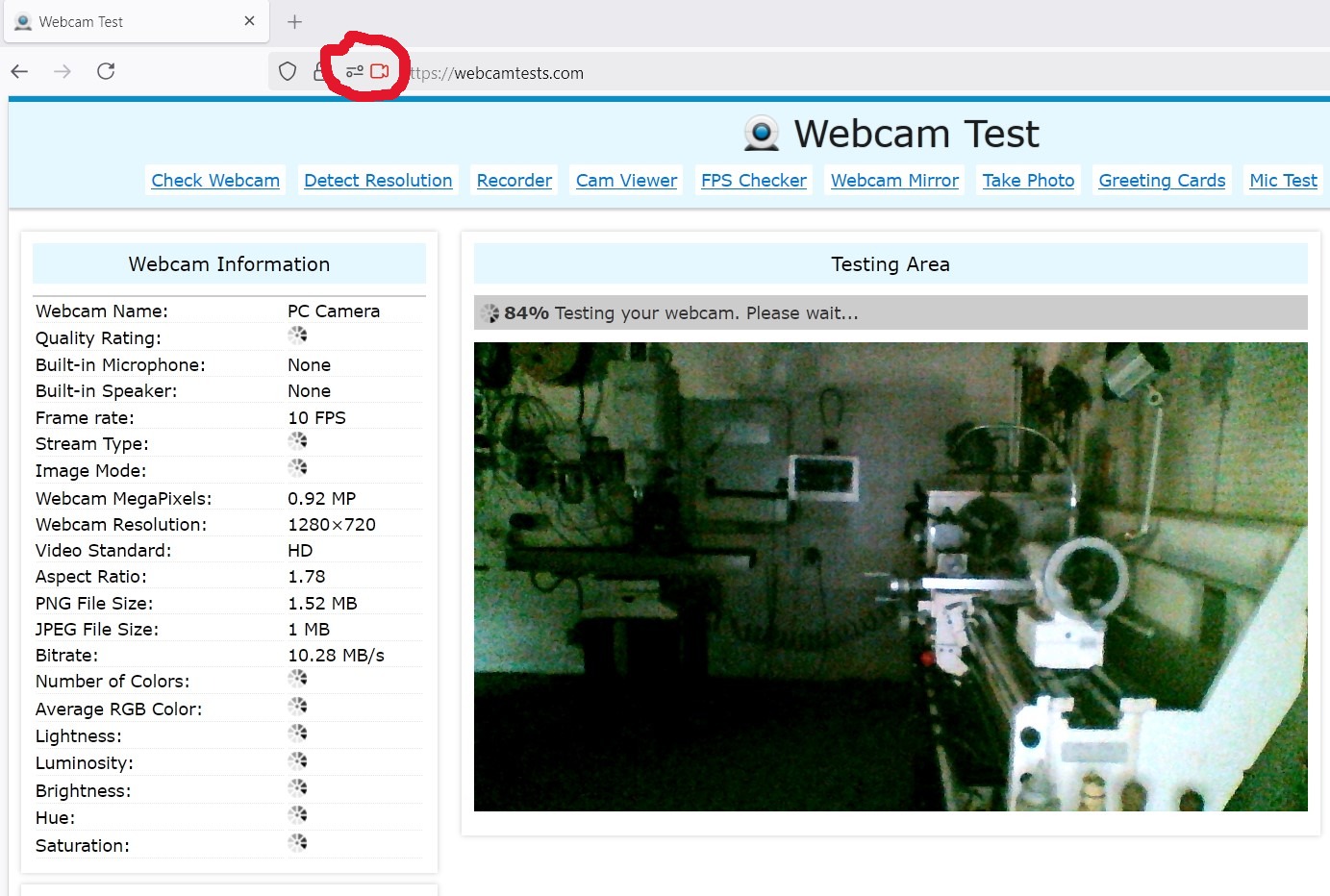Open the site permissions icon

pos(355,71)
